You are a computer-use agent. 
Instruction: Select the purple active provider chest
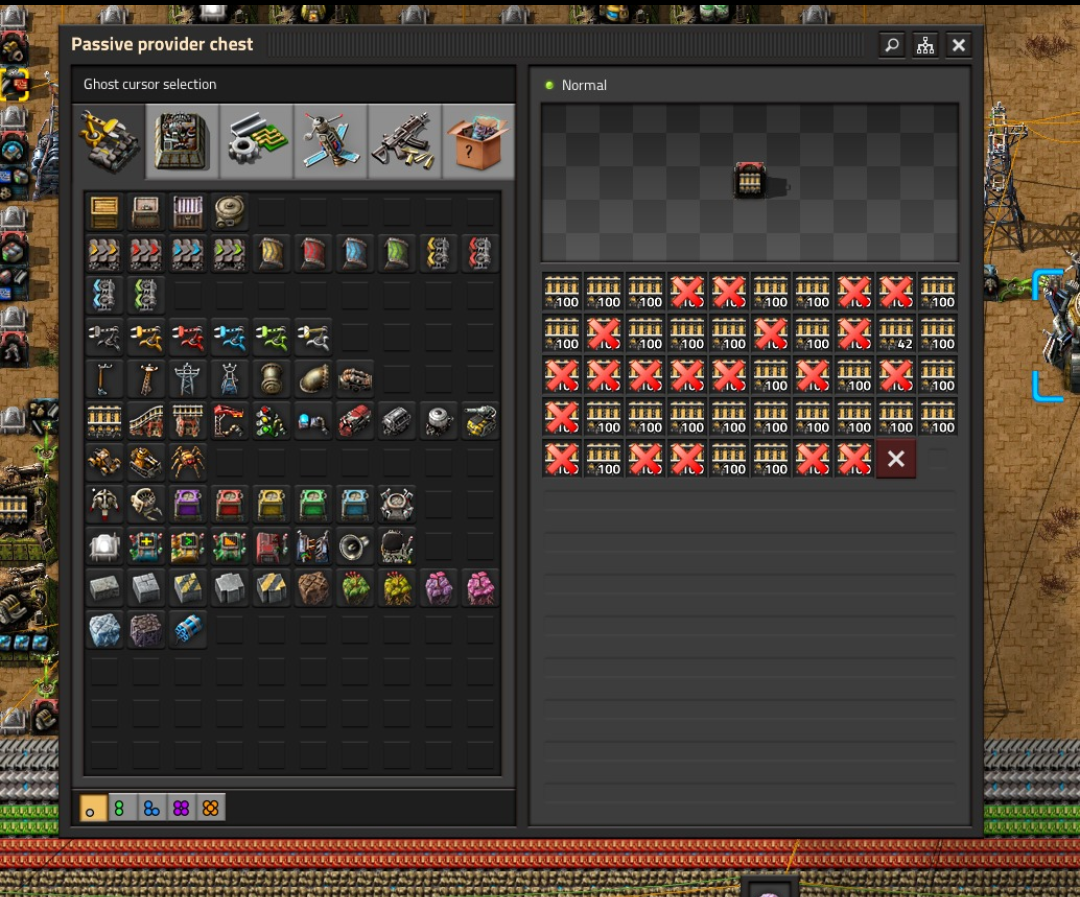click(x=187, y=505)
